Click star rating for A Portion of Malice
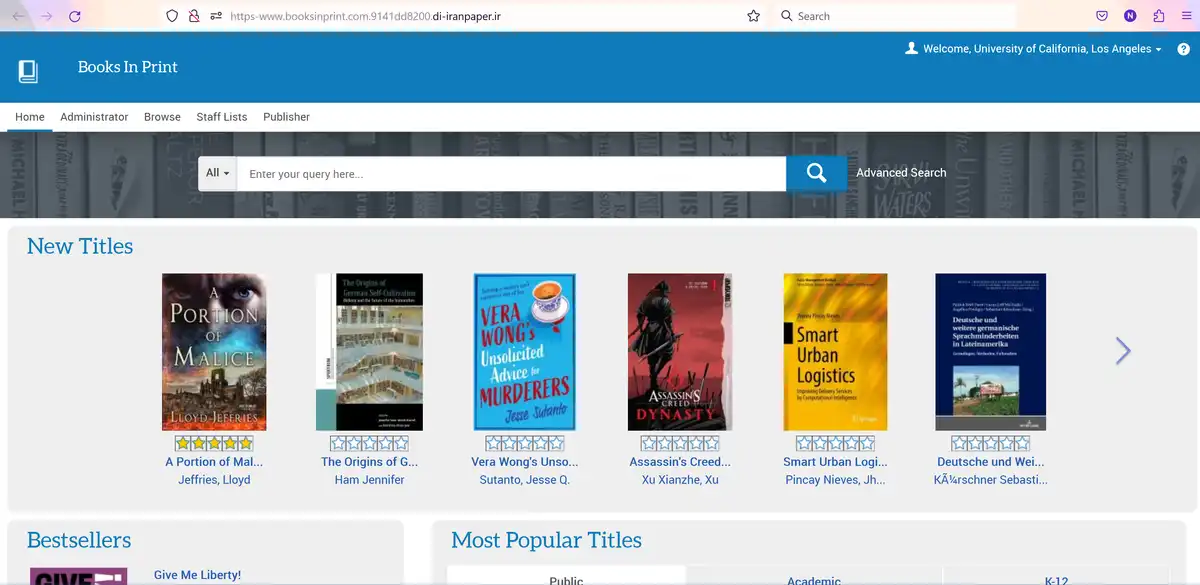The width and height of the screenshot is (1200, 585). 214,443
